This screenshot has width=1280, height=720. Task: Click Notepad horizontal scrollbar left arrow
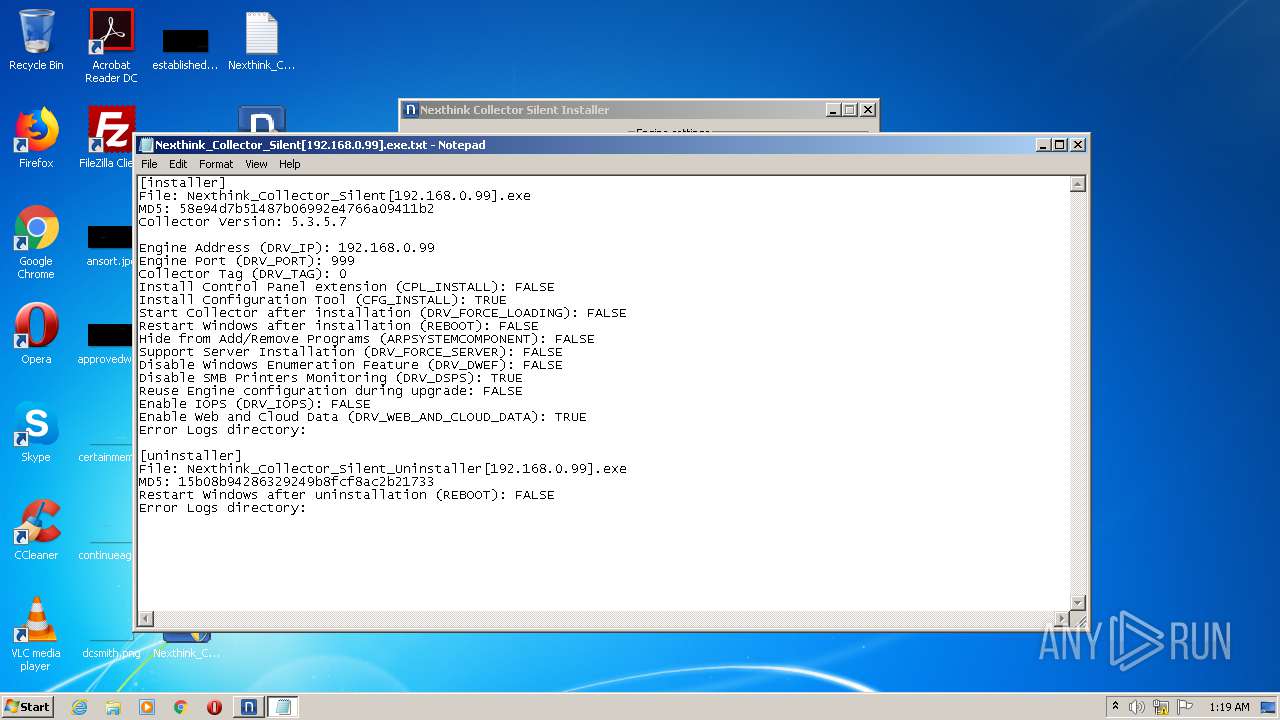(146, 619)
